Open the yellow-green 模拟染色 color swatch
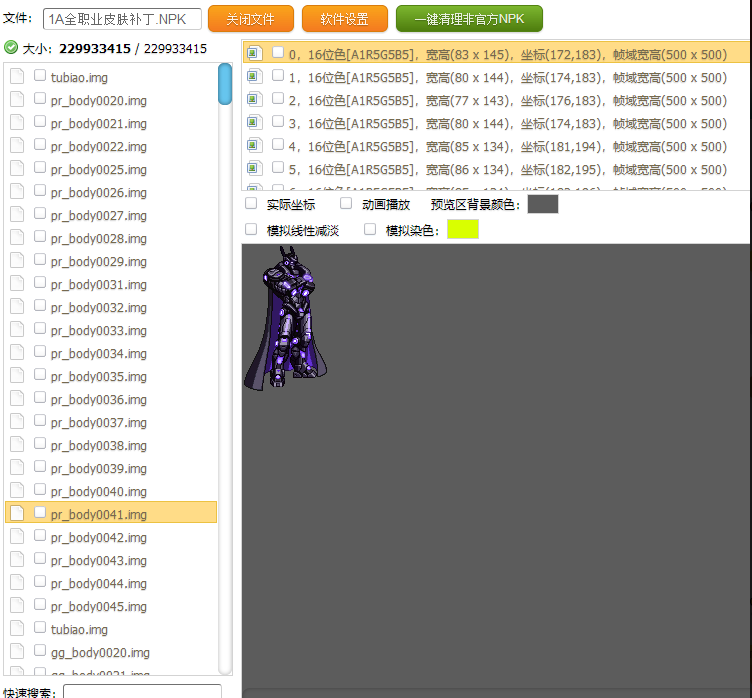The height and width of the screenshot is (698, 752). coord(462,230)
